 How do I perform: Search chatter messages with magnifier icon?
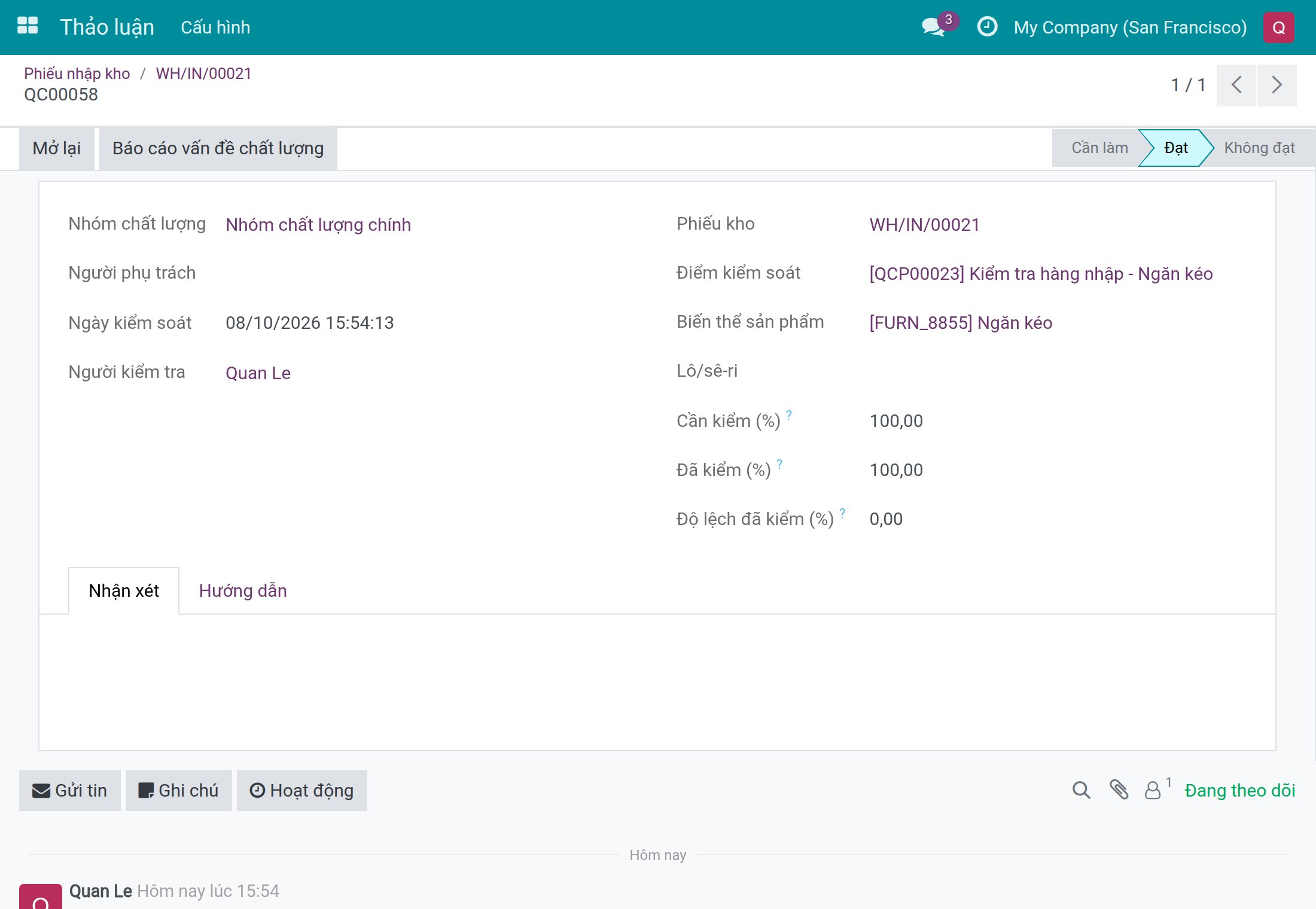pyautogui.click(x=1081, y=790)
